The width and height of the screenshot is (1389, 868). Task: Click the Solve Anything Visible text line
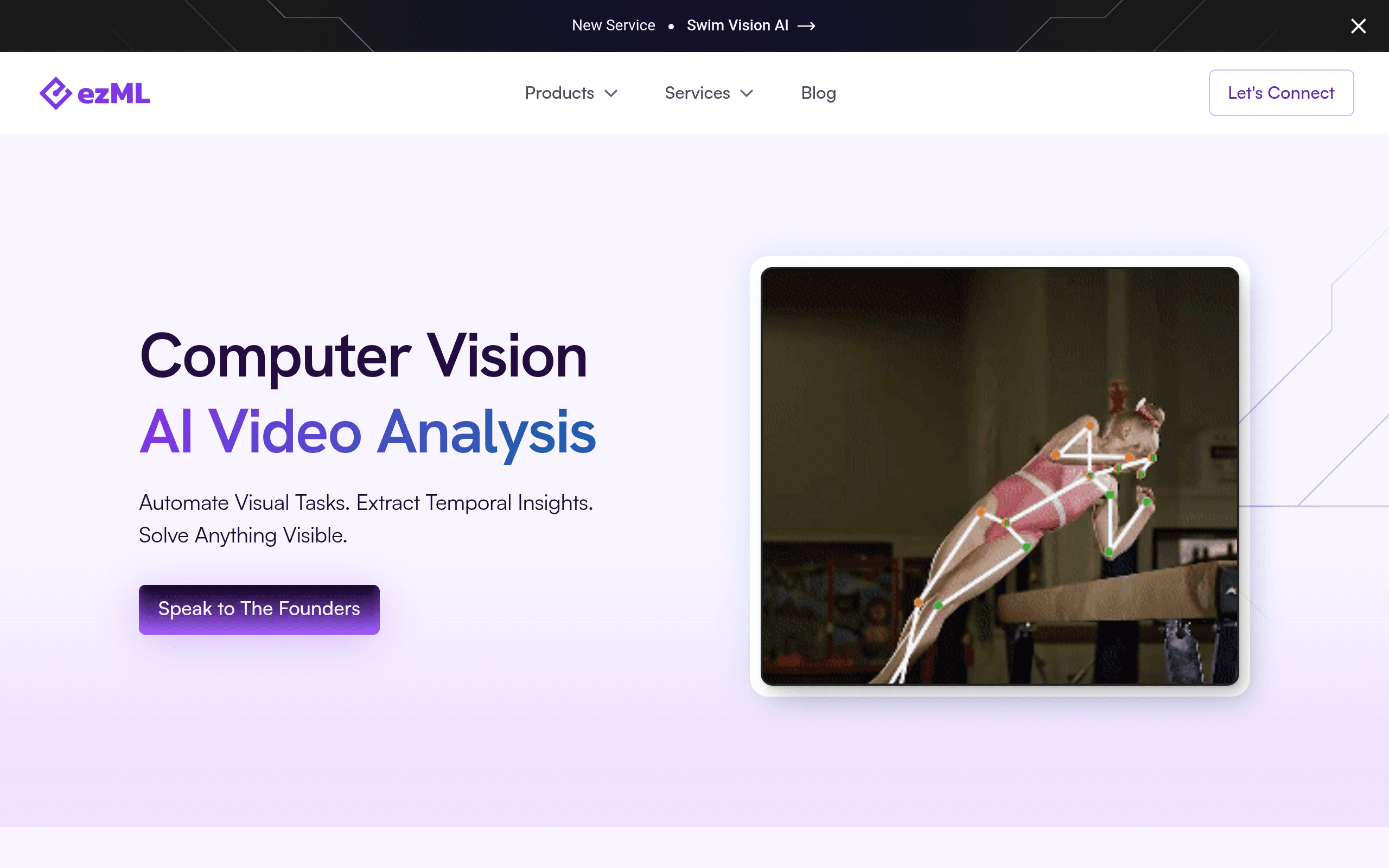pyautogui.click(x=244, y=535)
